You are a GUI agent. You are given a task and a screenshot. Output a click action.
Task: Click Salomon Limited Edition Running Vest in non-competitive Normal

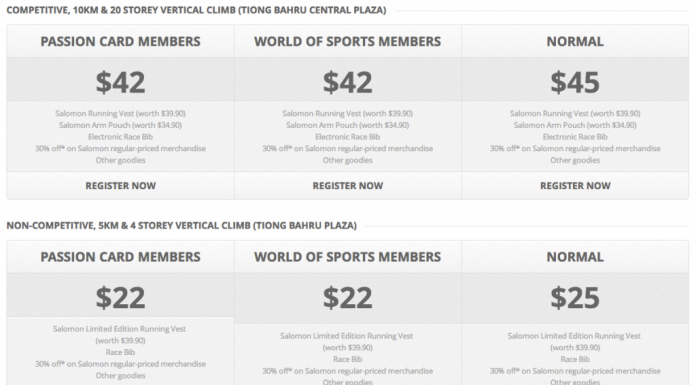[x=574, y=336]
